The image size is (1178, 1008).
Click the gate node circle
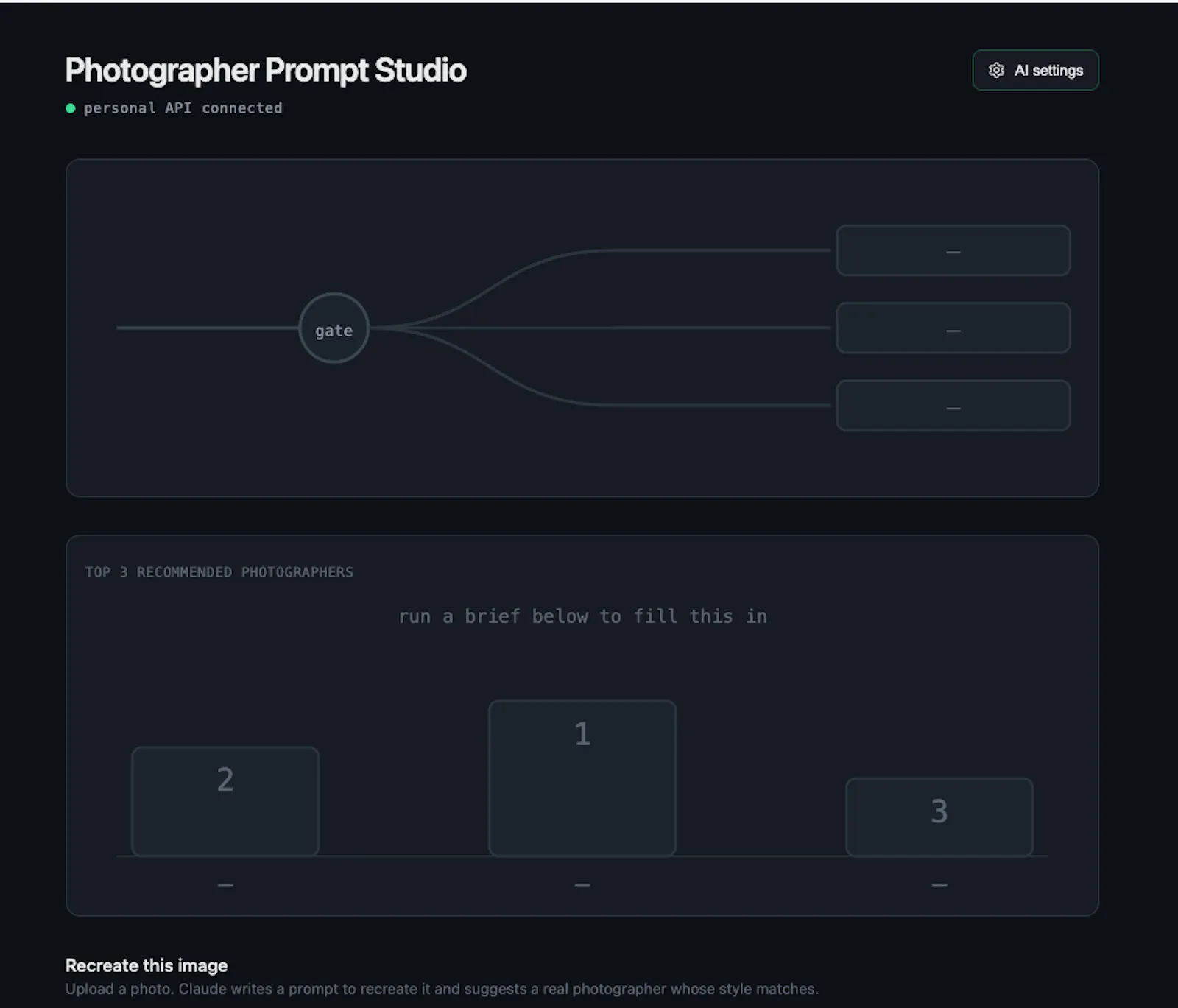coord(334,328)
